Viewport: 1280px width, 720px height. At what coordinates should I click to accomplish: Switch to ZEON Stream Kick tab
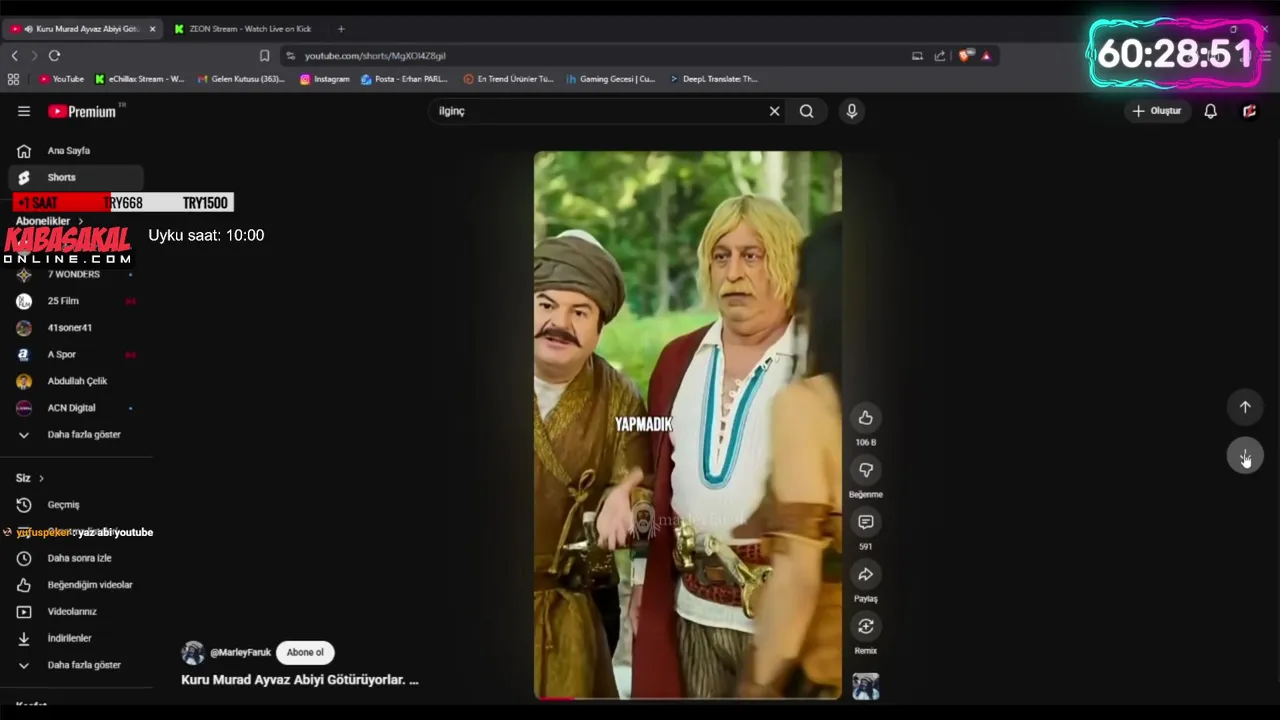click(245, 29)
